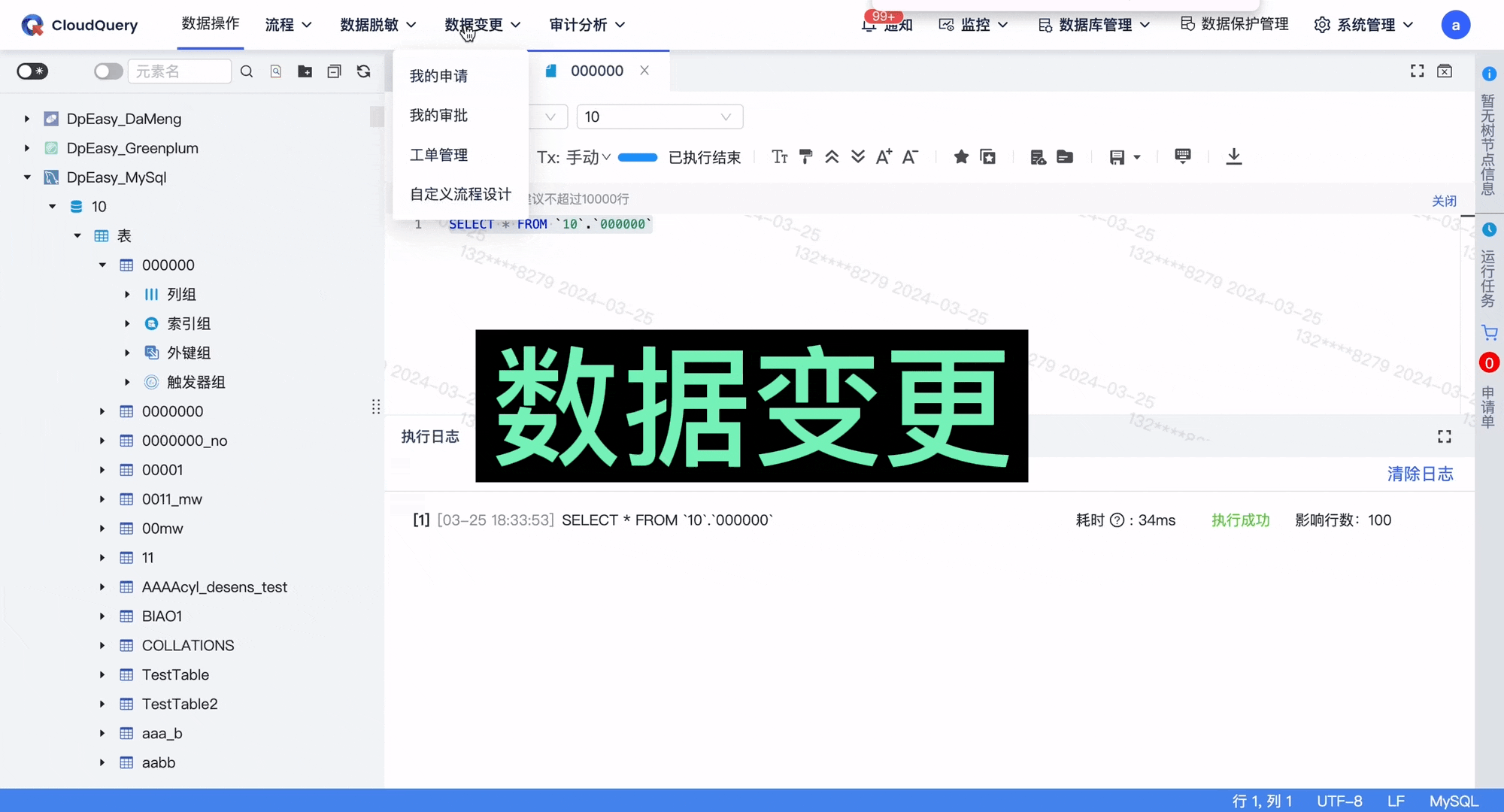The height and width of the screenshot is (812, 1504).
Task: Format the SQL with the beautify tool
Action: [805, 156]
